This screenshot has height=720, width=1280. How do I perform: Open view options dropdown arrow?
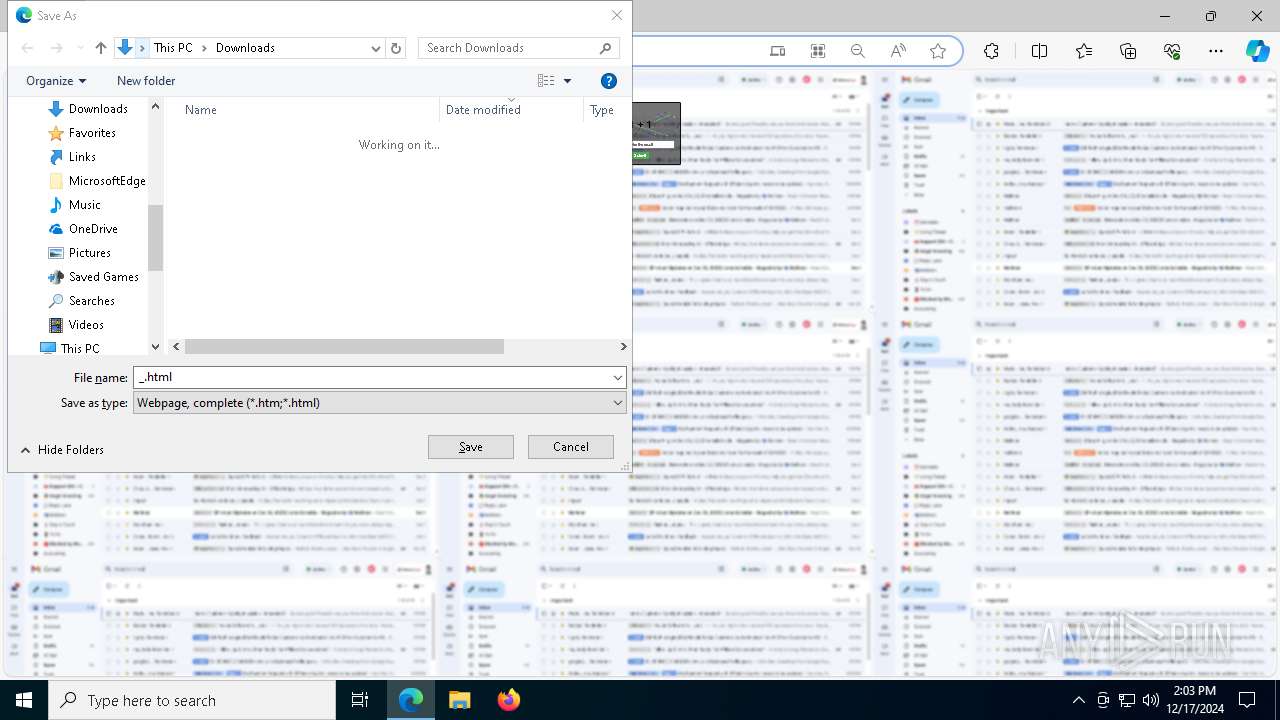click(568, 81)
